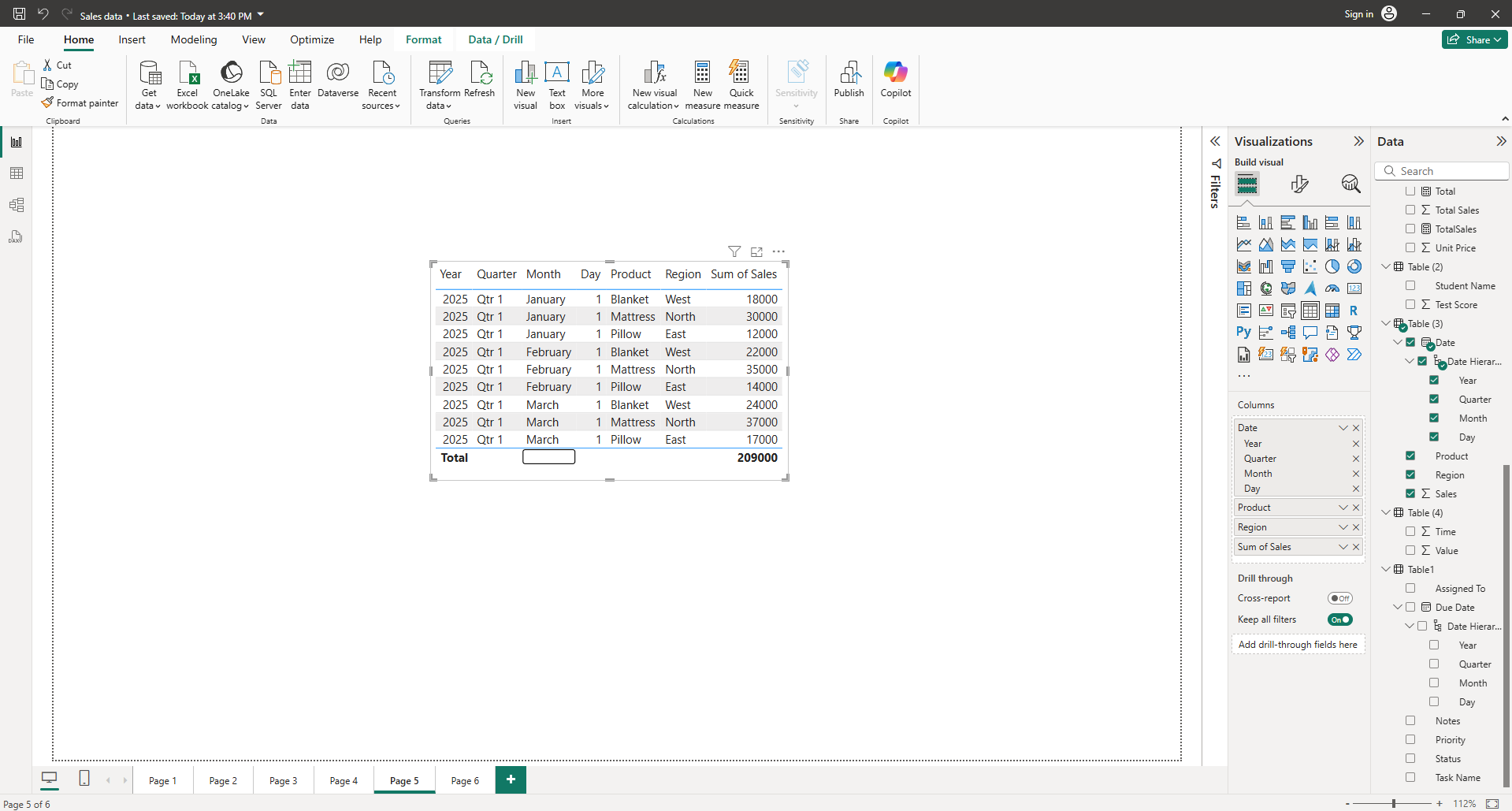Collapse the Table (4) tree node
Image resolution: width=1512 pixels, height=811 pixels.
point(1386,512)
